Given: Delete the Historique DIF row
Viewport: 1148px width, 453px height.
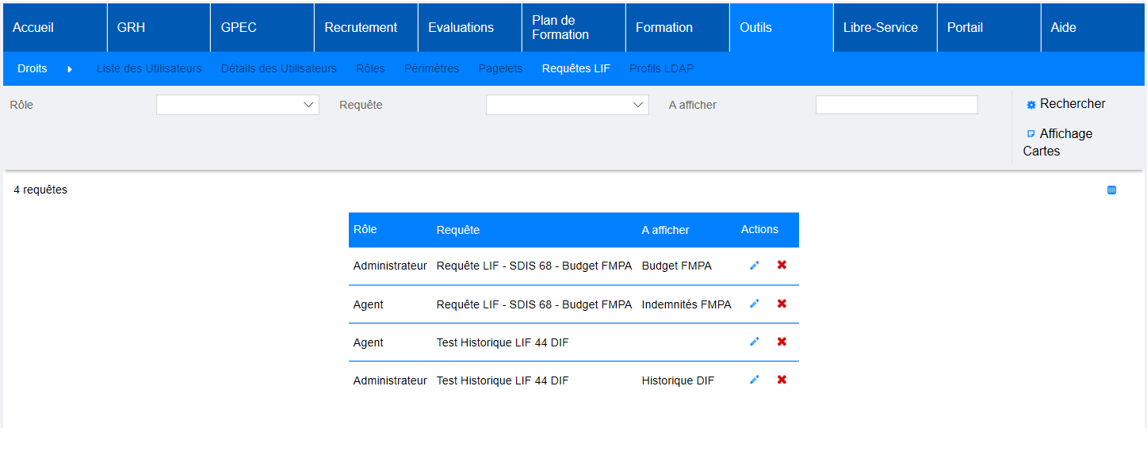Looking at the screenshot, I should point(782,380).
